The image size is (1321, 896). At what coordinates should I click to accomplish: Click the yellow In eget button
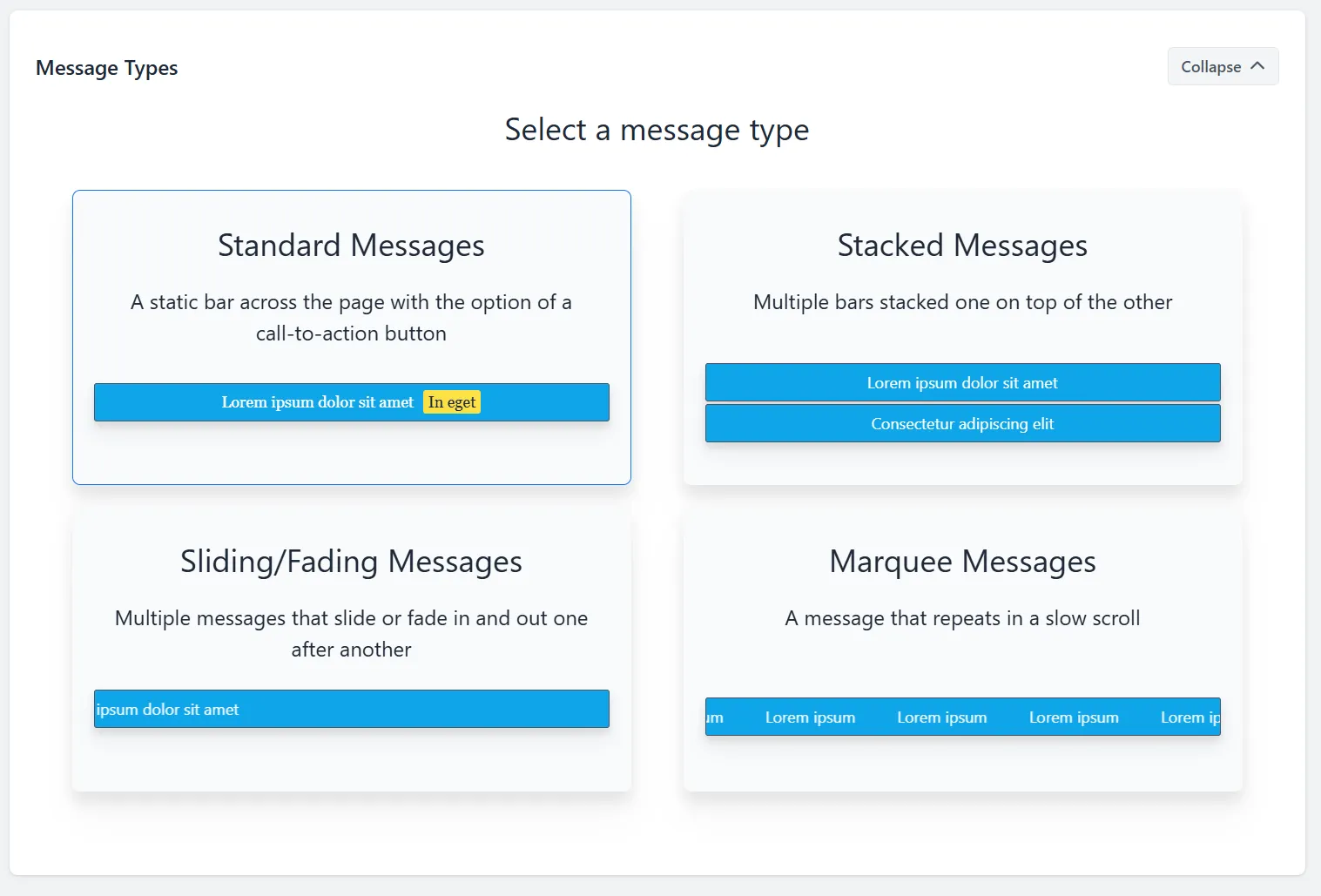click(x=452, y=402)
